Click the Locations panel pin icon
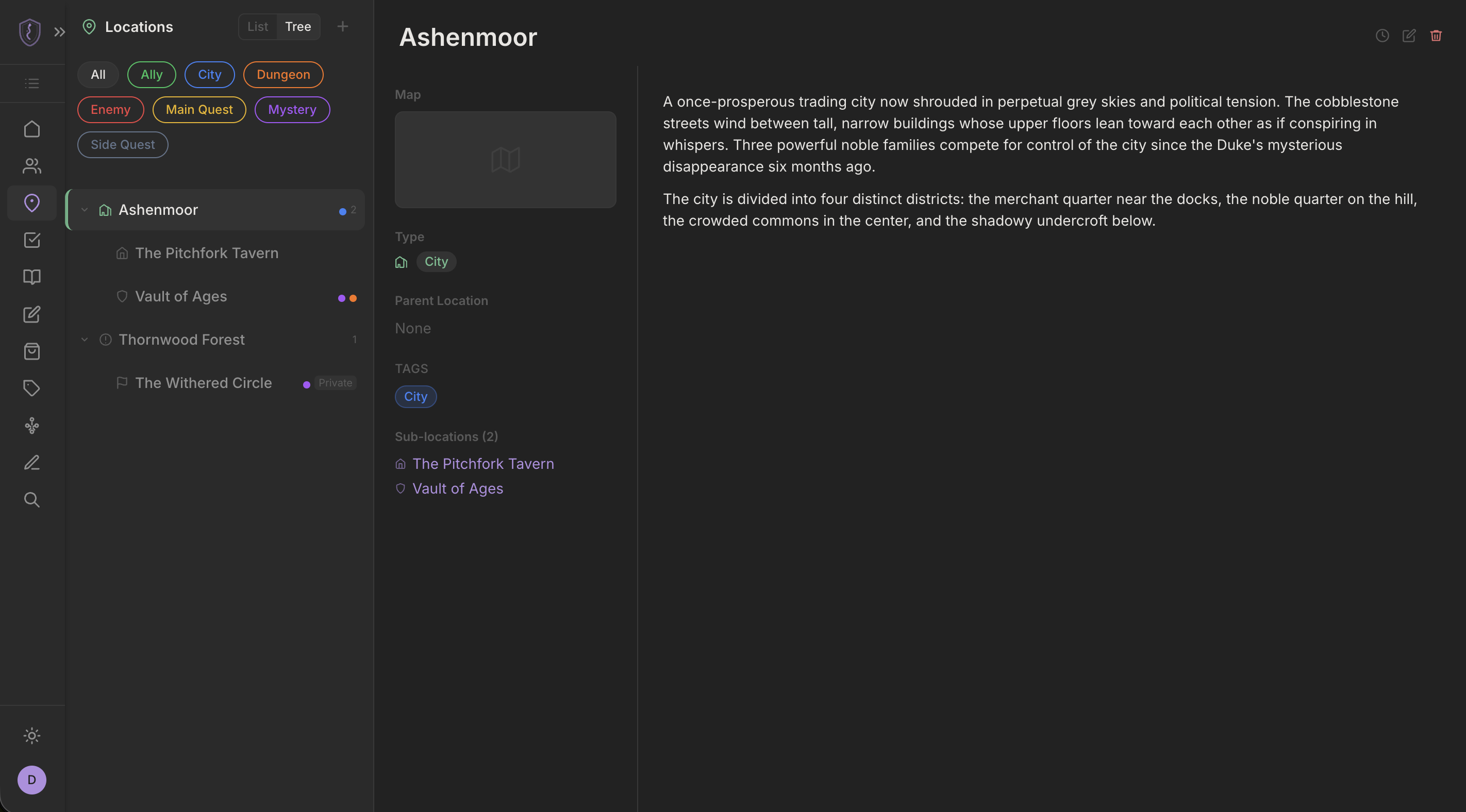1466x812 pixels. [89, 27]
